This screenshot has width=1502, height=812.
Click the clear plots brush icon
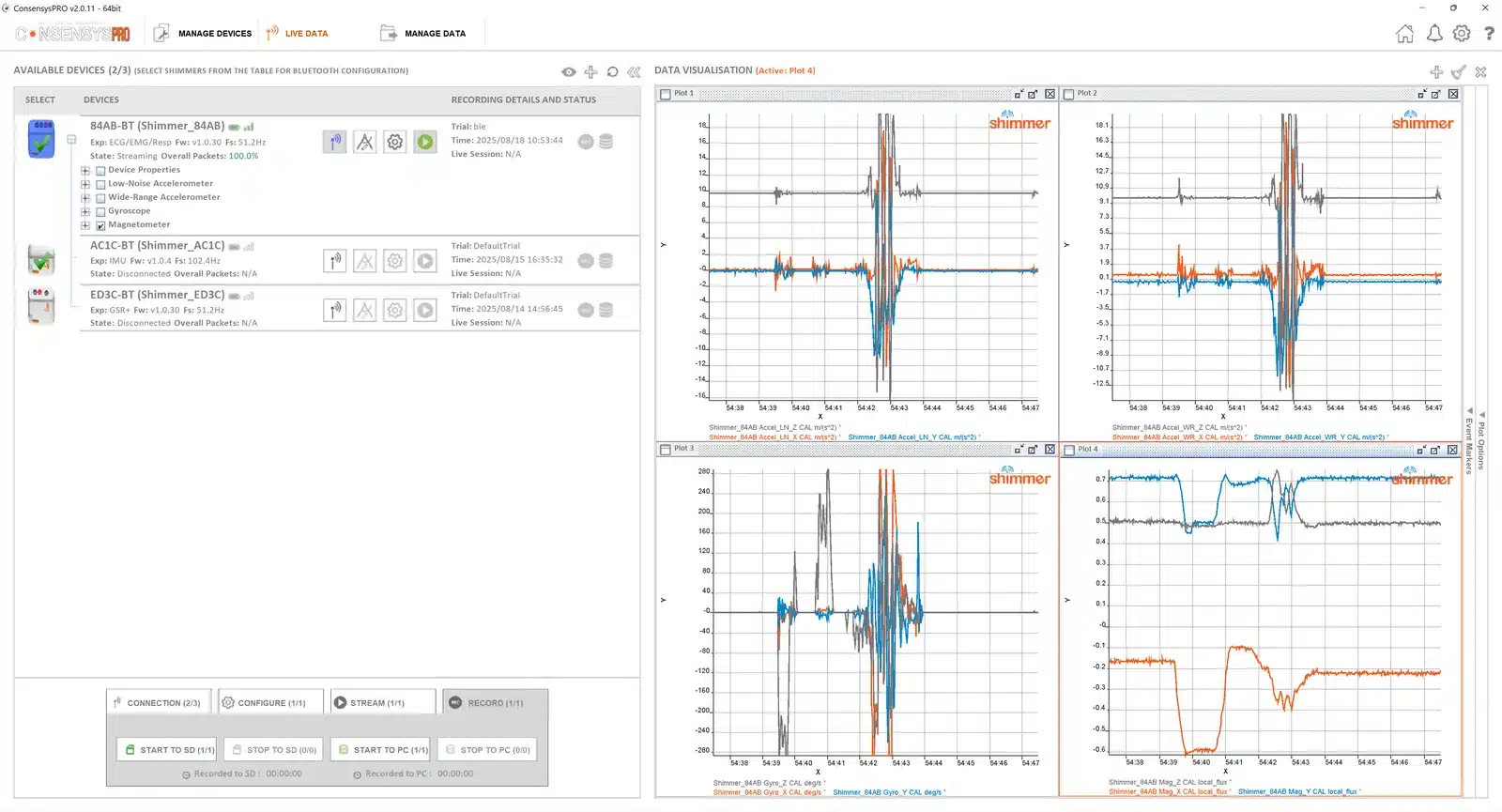pyautogui.click(x=1459, y=71)
